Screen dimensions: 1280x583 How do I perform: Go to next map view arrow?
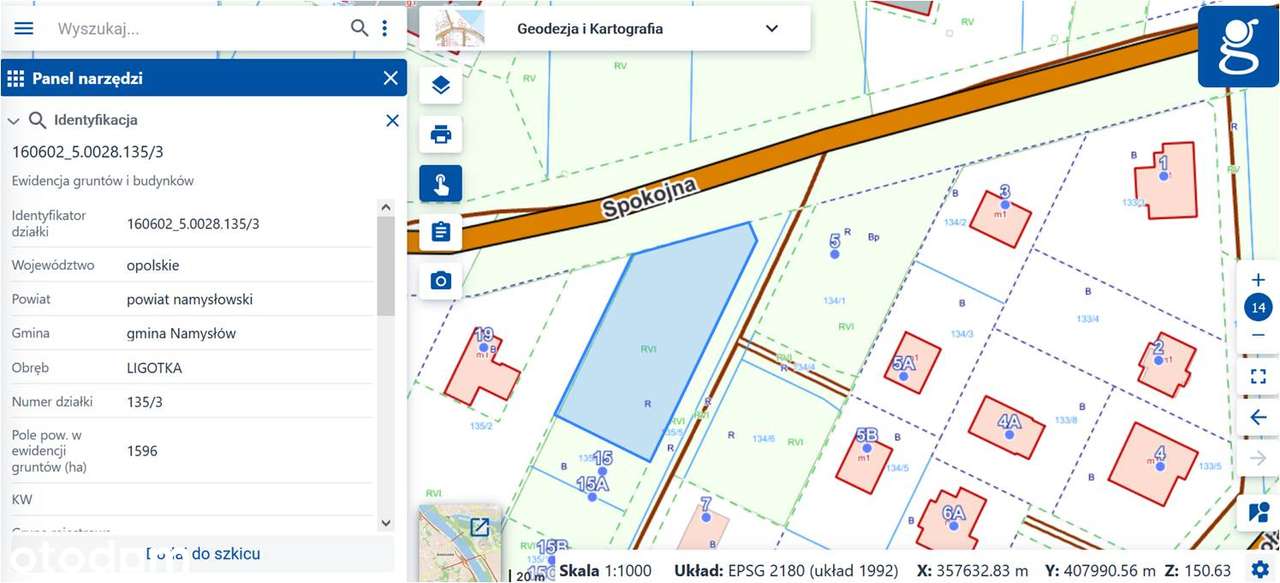[1258, 458]
